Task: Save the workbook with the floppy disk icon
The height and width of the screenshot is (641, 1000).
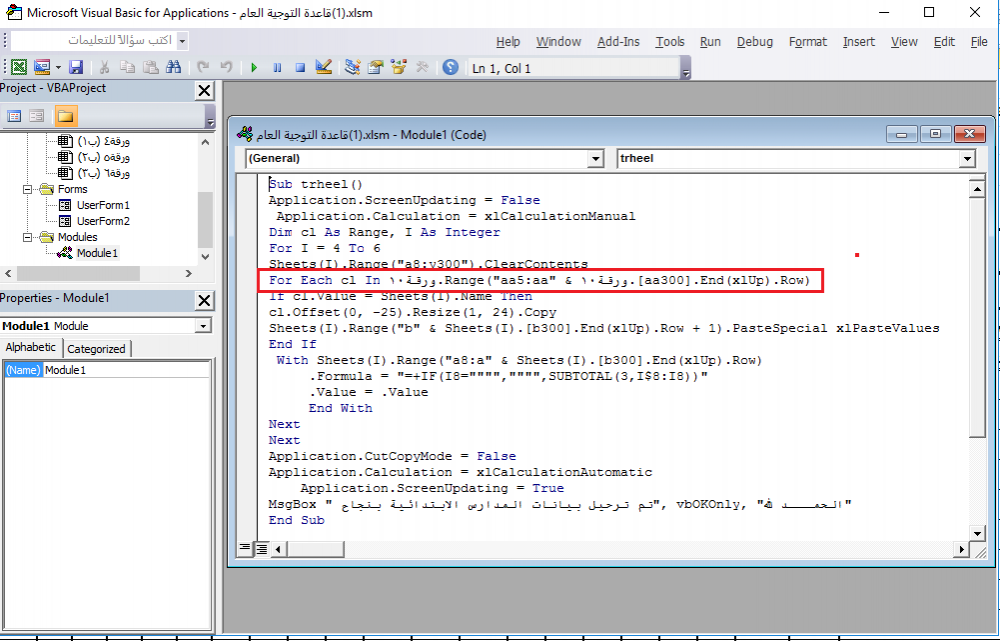Action: pos(76,67)
